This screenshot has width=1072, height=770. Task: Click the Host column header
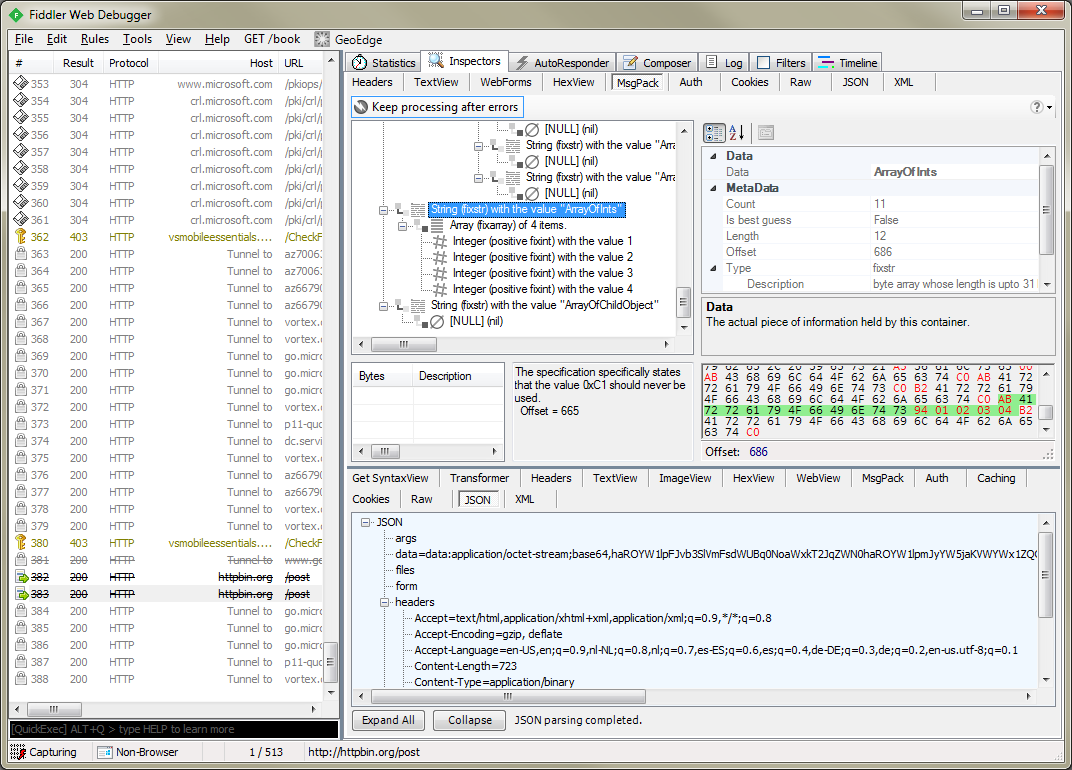tap(219, 63)
